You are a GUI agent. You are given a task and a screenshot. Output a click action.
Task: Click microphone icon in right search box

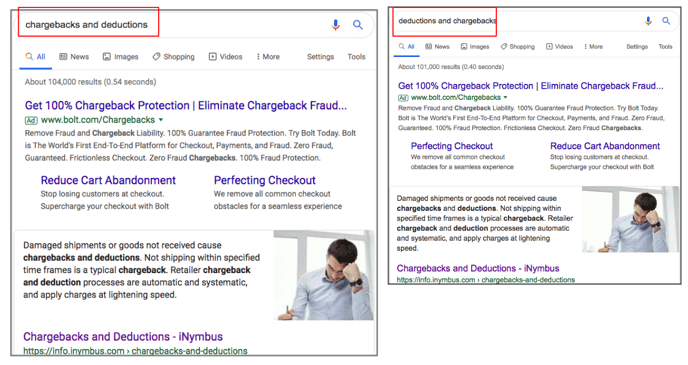click(648, 21)
